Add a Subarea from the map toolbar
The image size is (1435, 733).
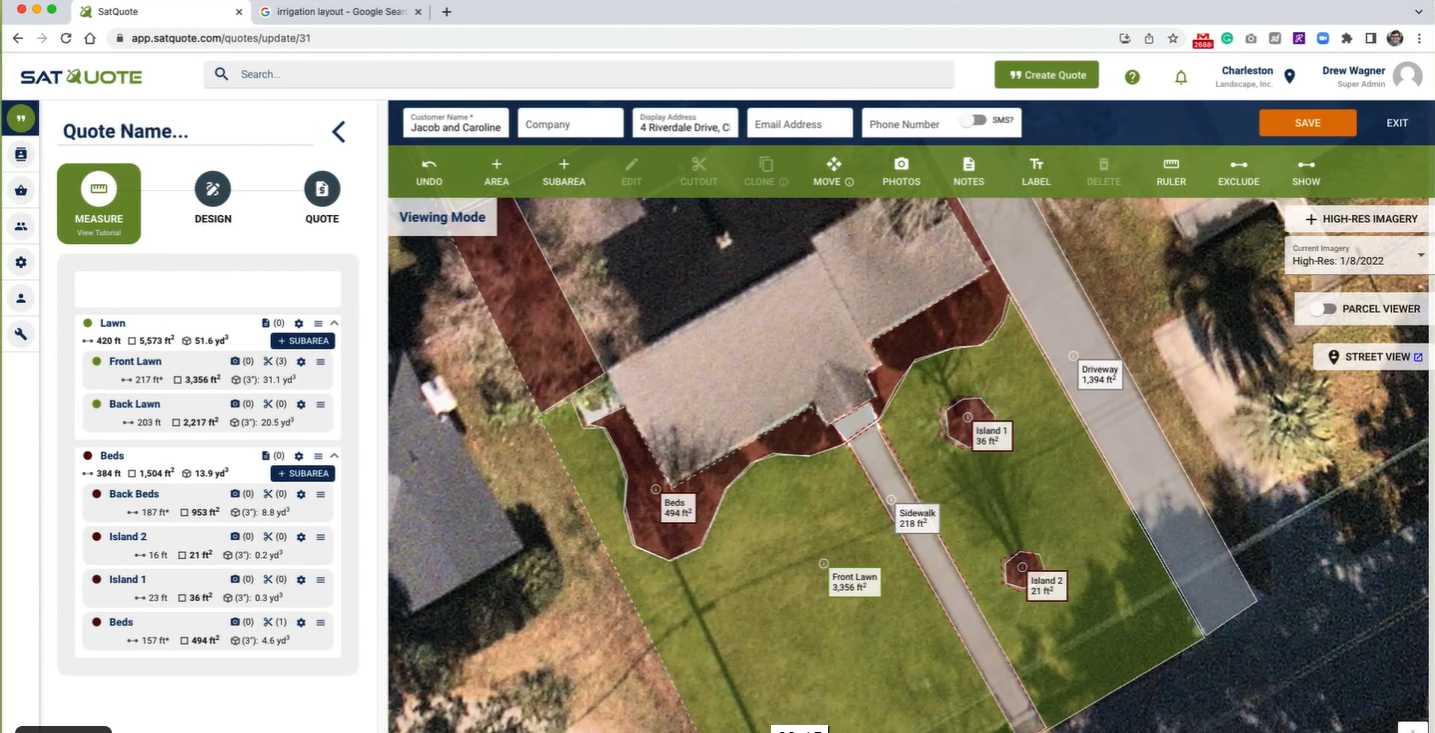coord(564,171)
